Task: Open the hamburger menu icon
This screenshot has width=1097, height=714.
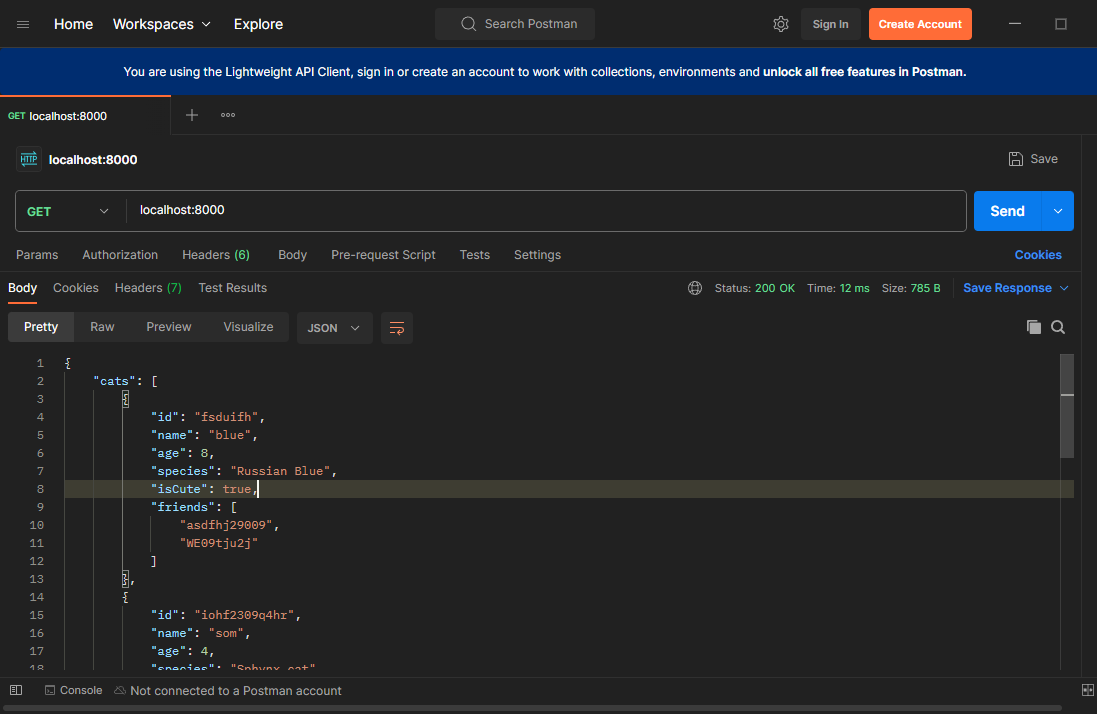Action: [23, 24]
